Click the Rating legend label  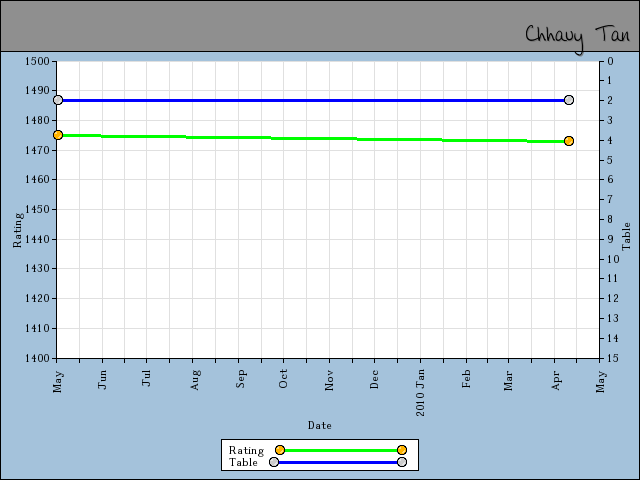point(246,450)
